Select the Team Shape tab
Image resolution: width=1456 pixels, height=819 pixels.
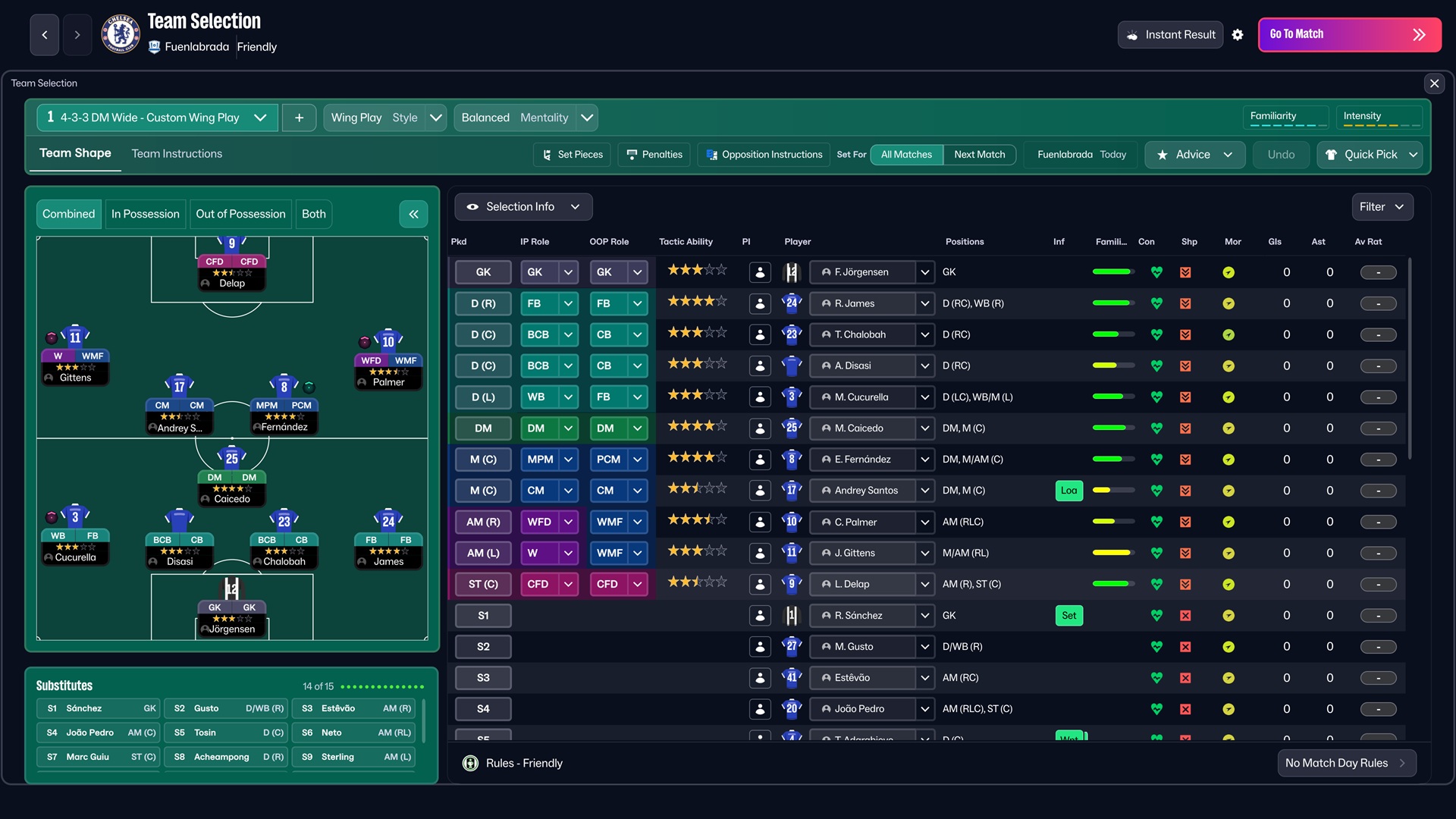tap(75, 152)
